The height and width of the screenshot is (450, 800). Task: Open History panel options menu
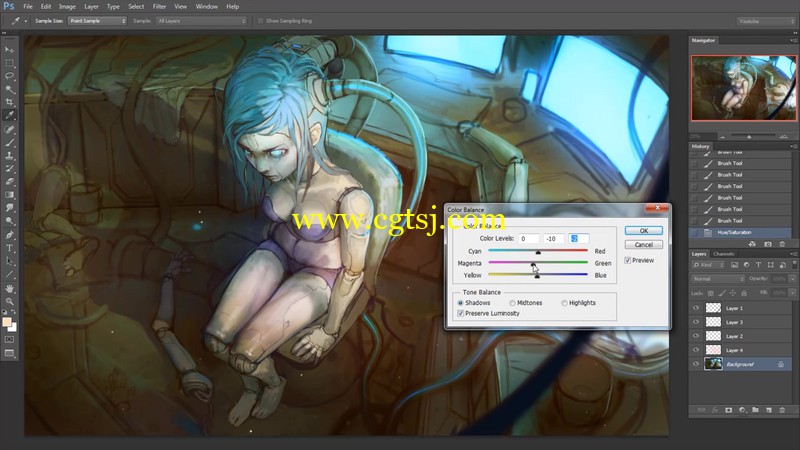(x=793, y=146)
